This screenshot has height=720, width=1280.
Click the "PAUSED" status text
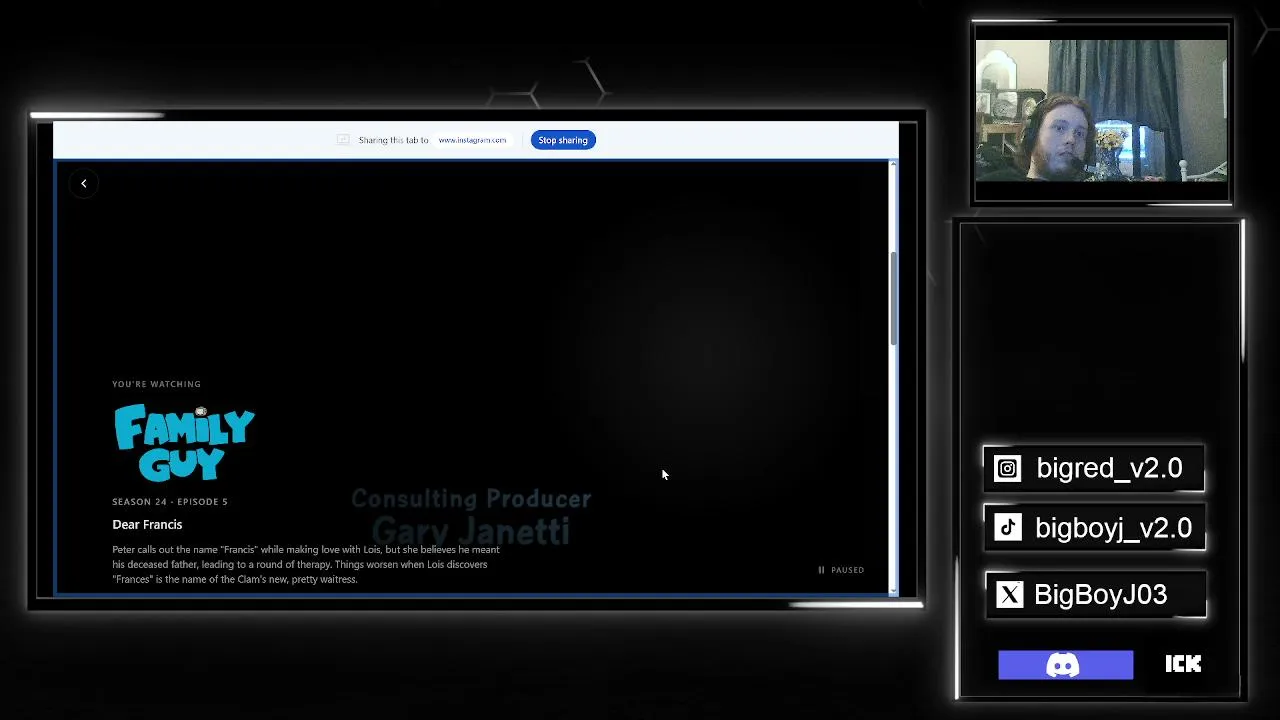click(847, 570)
